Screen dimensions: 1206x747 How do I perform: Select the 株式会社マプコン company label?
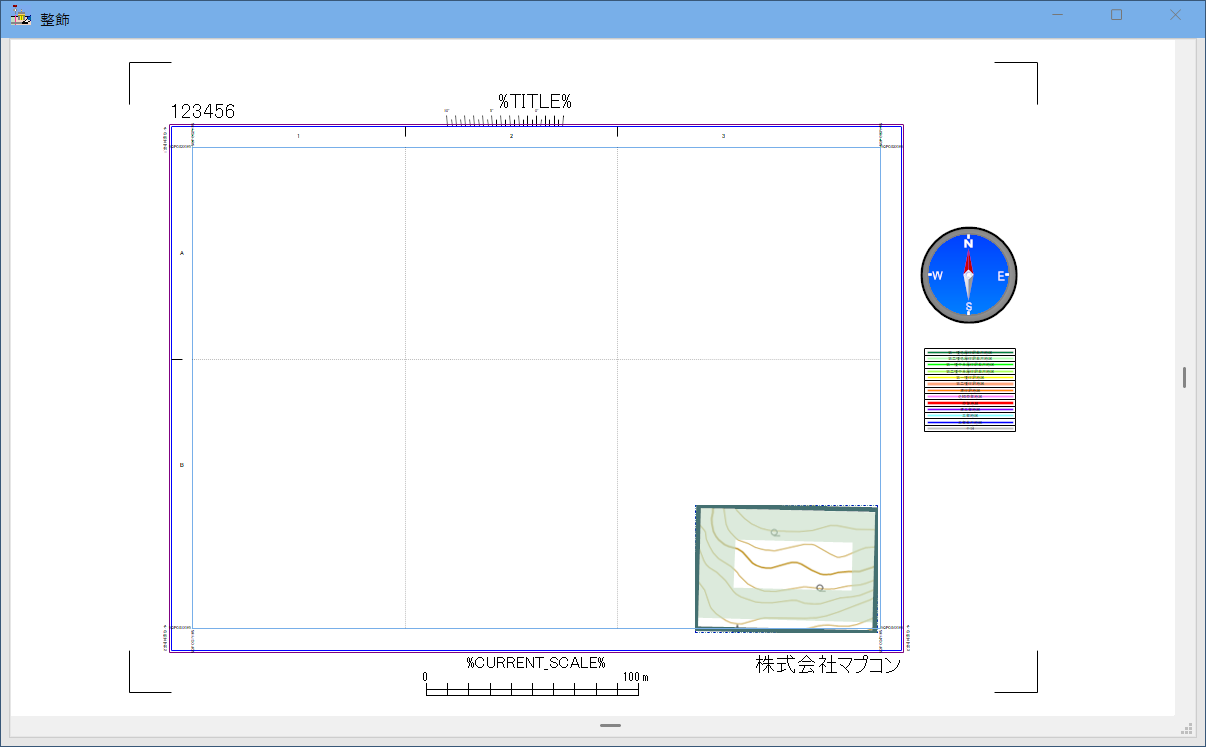(828, 665)
